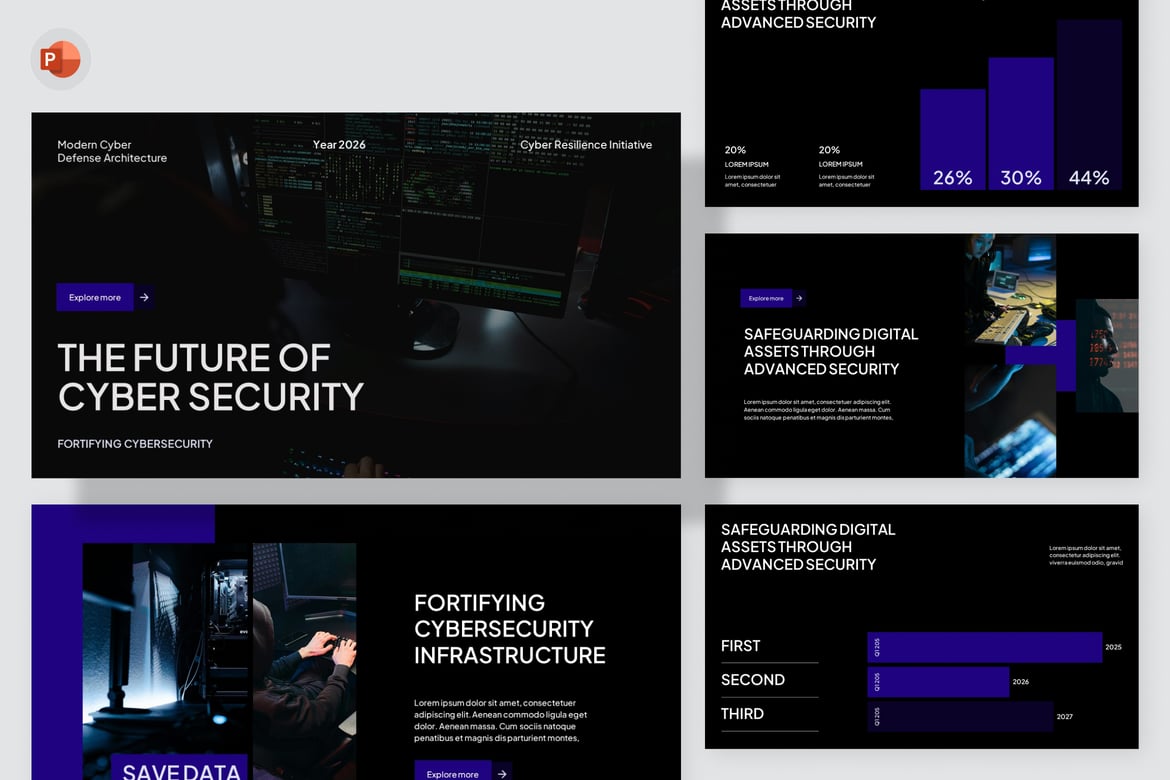
Task: Select the 30% bar in the chart
Action: point(1021,124)
